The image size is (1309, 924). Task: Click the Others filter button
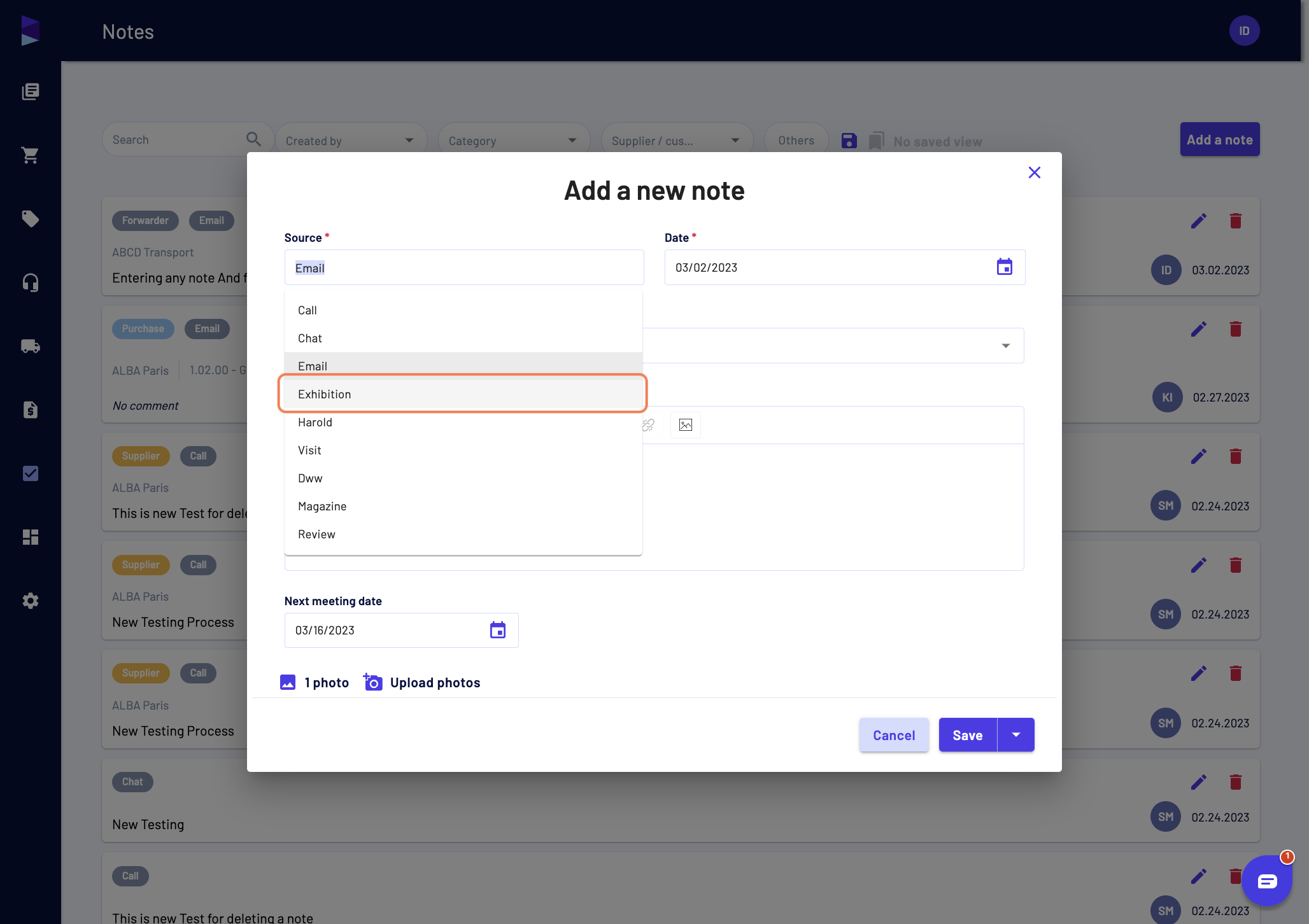796,141
